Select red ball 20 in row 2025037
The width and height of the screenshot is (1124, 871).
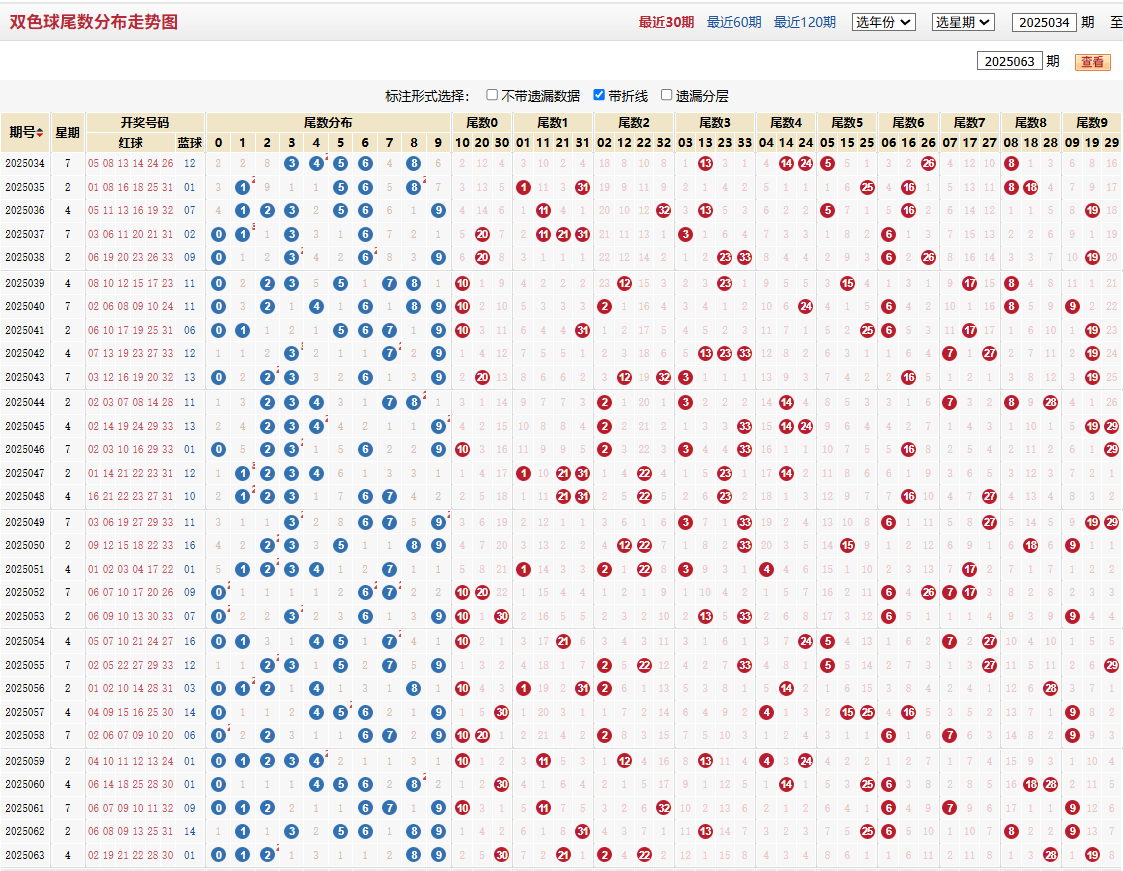click(x=482, y=234)
